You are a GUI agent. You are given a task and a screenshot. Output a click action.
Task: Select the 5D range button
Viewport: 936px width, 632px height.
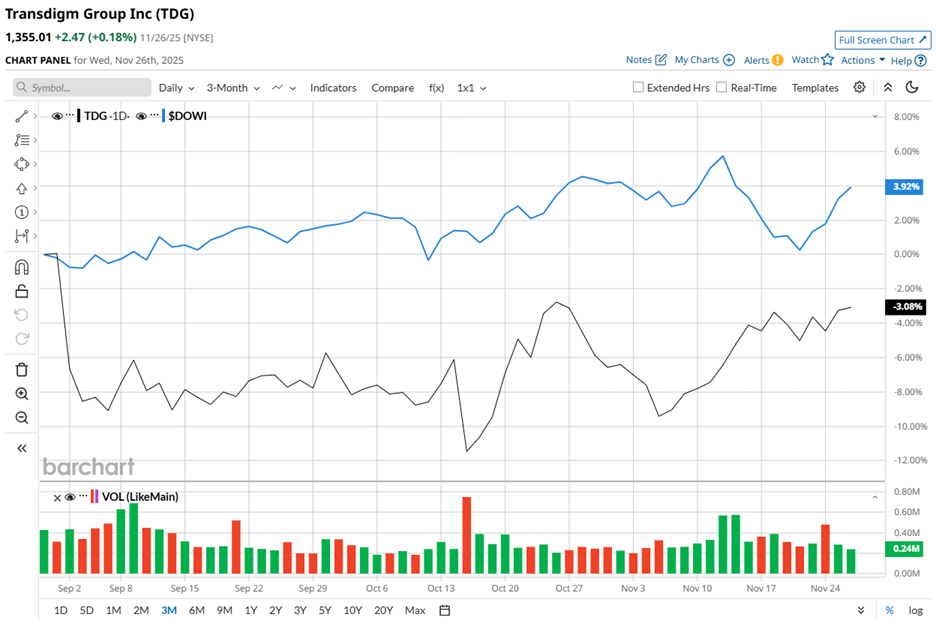click(87, 610)
